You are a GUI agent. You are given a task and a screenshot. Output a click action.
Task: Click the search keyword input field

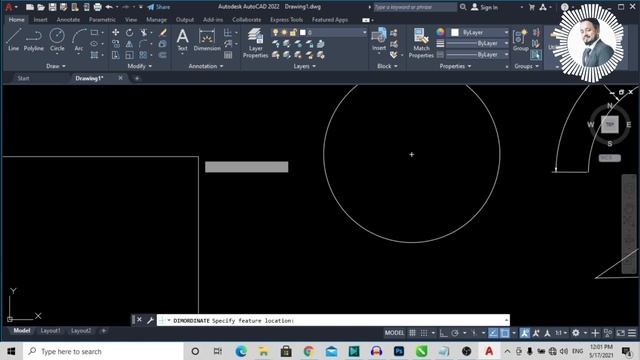(415, 7)
